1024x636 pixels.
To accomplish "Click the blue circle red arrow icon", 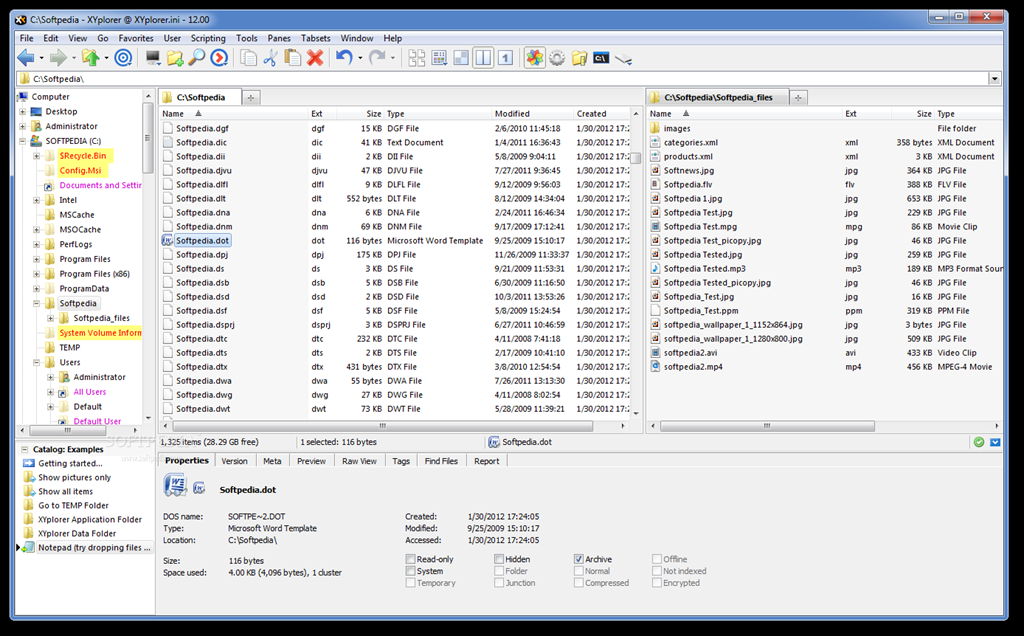I will (219, 58).
